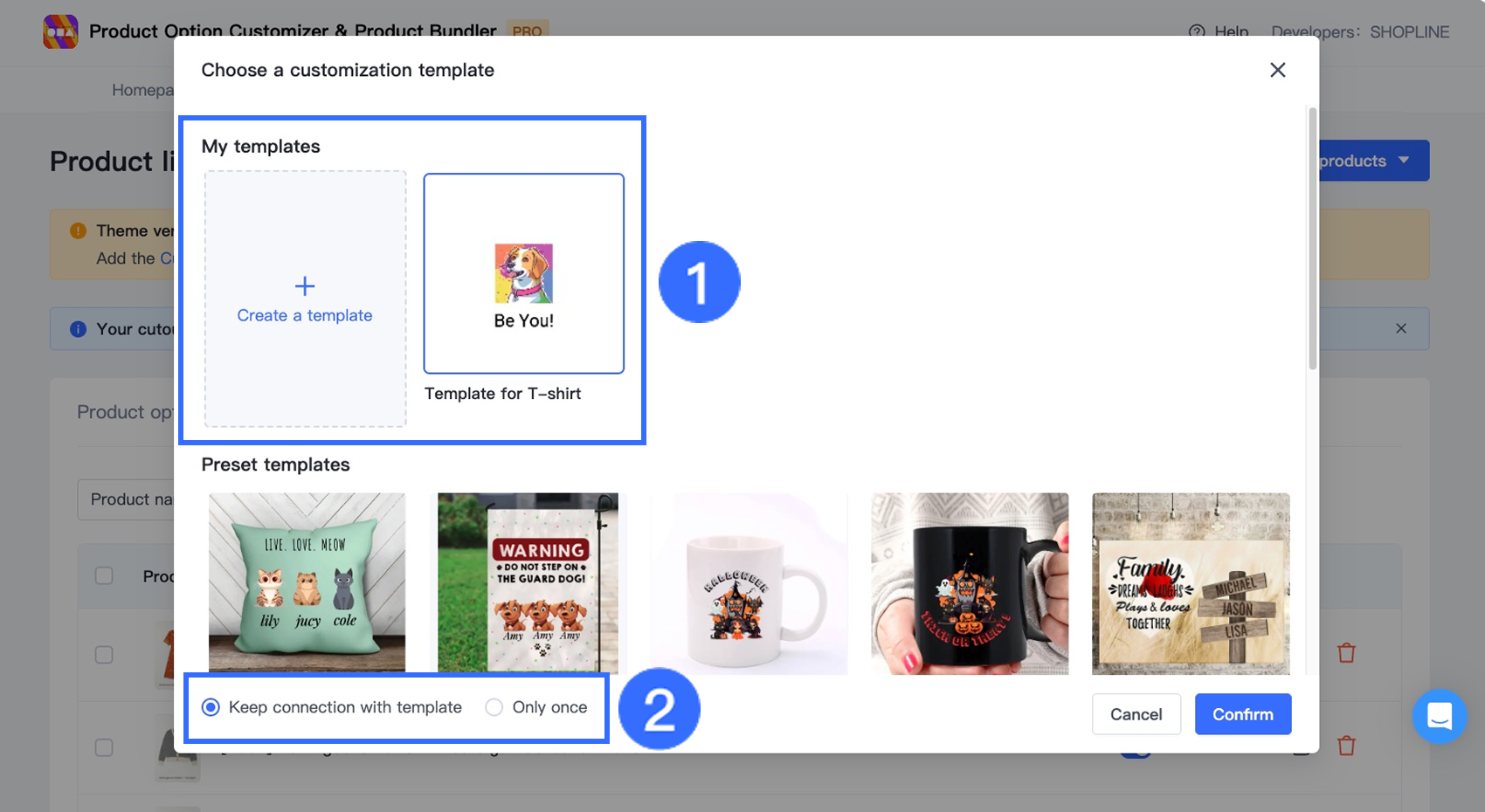Click the Product Option Customizer app logo

[60, 31]
